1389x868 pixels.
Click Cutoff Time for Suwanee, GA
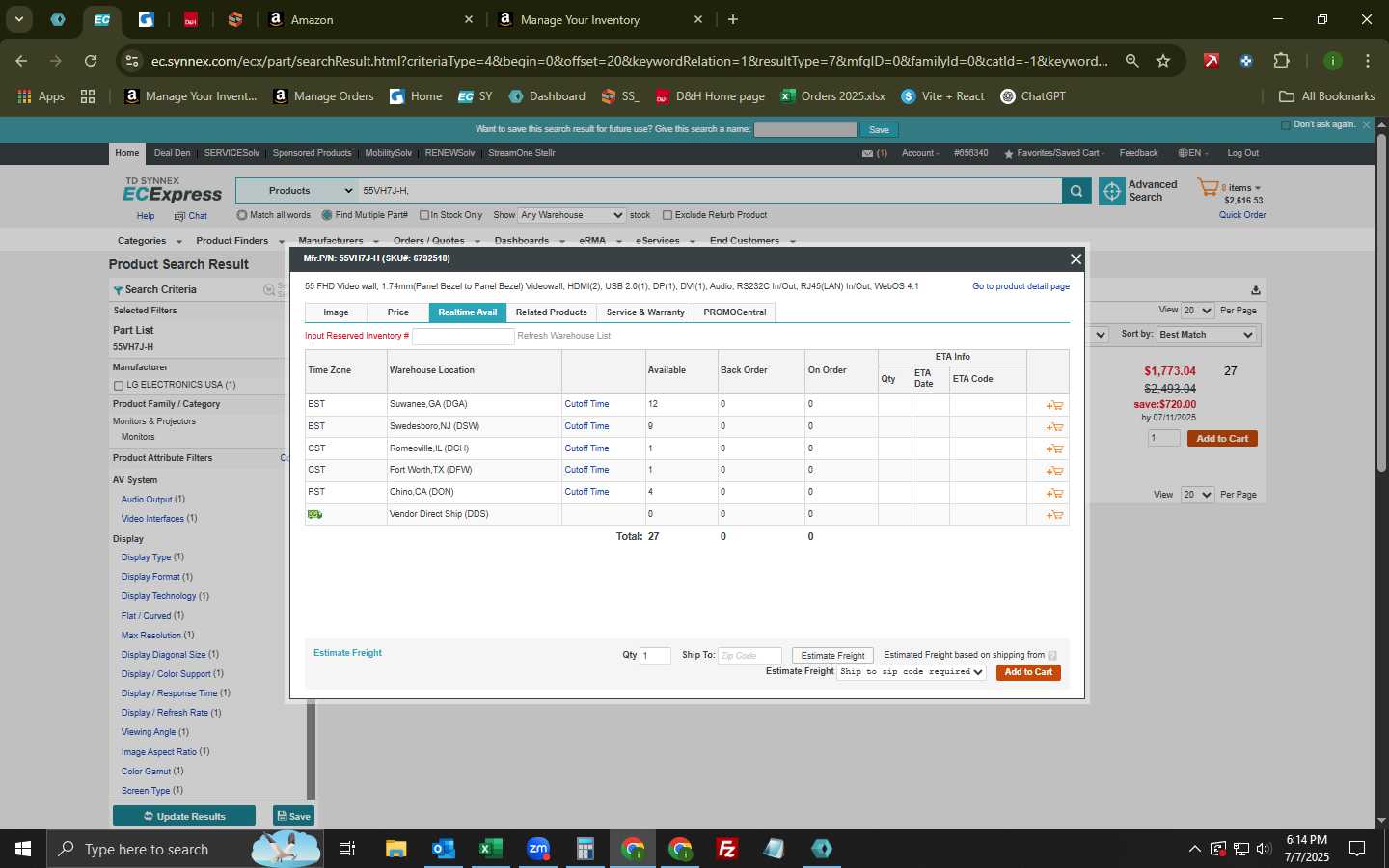pos(586,404)
